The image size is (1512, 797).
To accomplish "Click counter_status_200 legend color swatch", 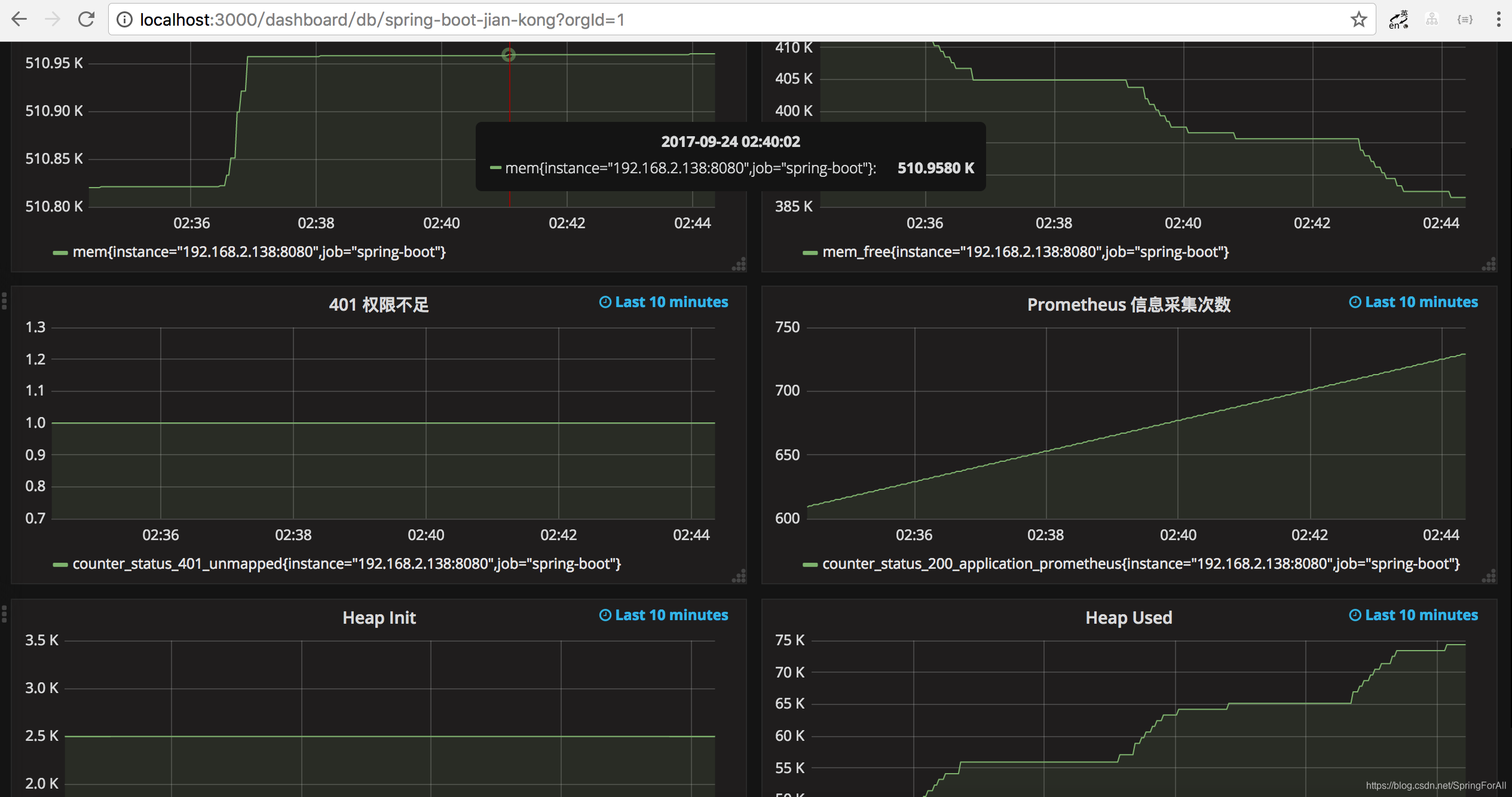I will (x=810, y=565).
